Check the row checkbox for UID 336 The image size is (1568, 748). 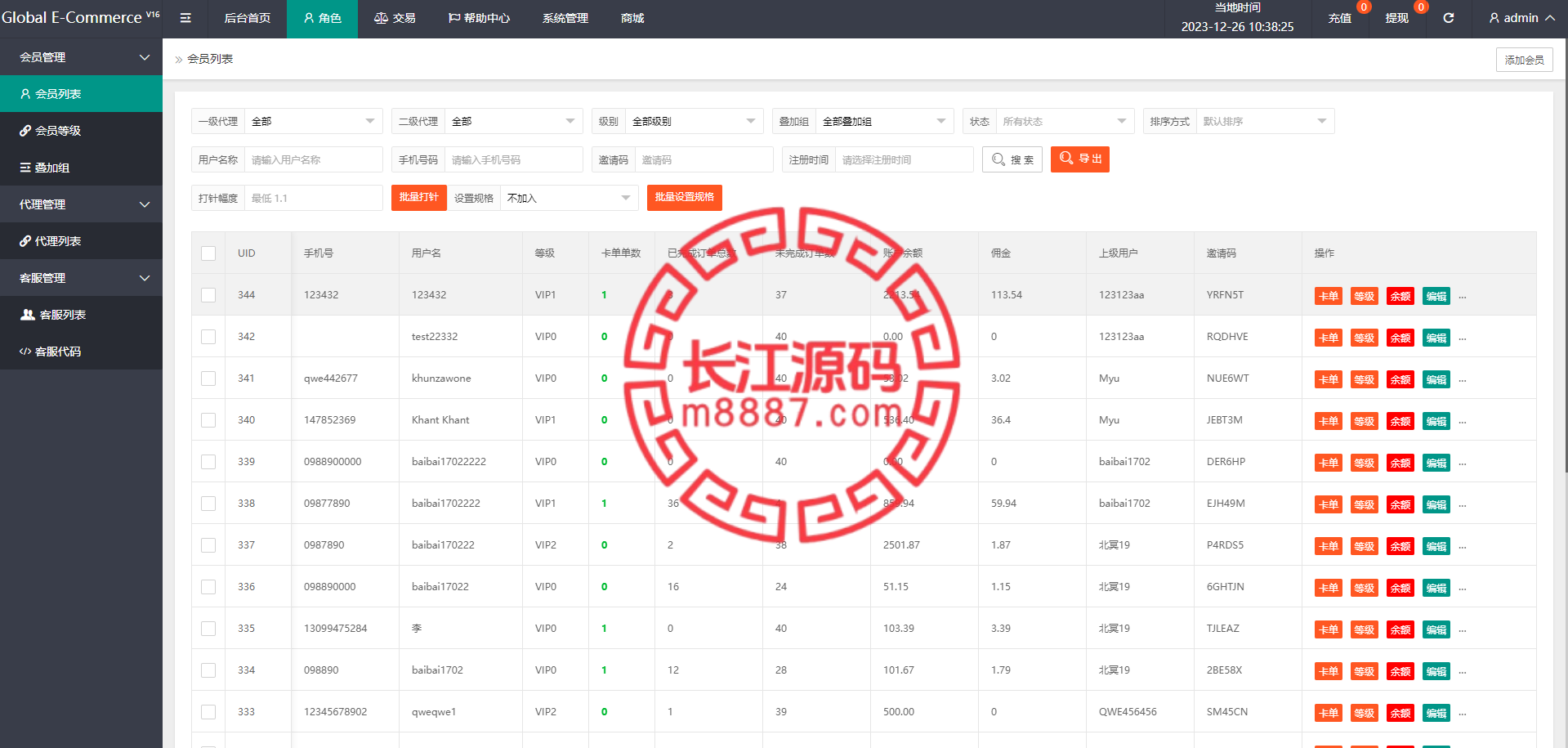[x=208, y=587]
